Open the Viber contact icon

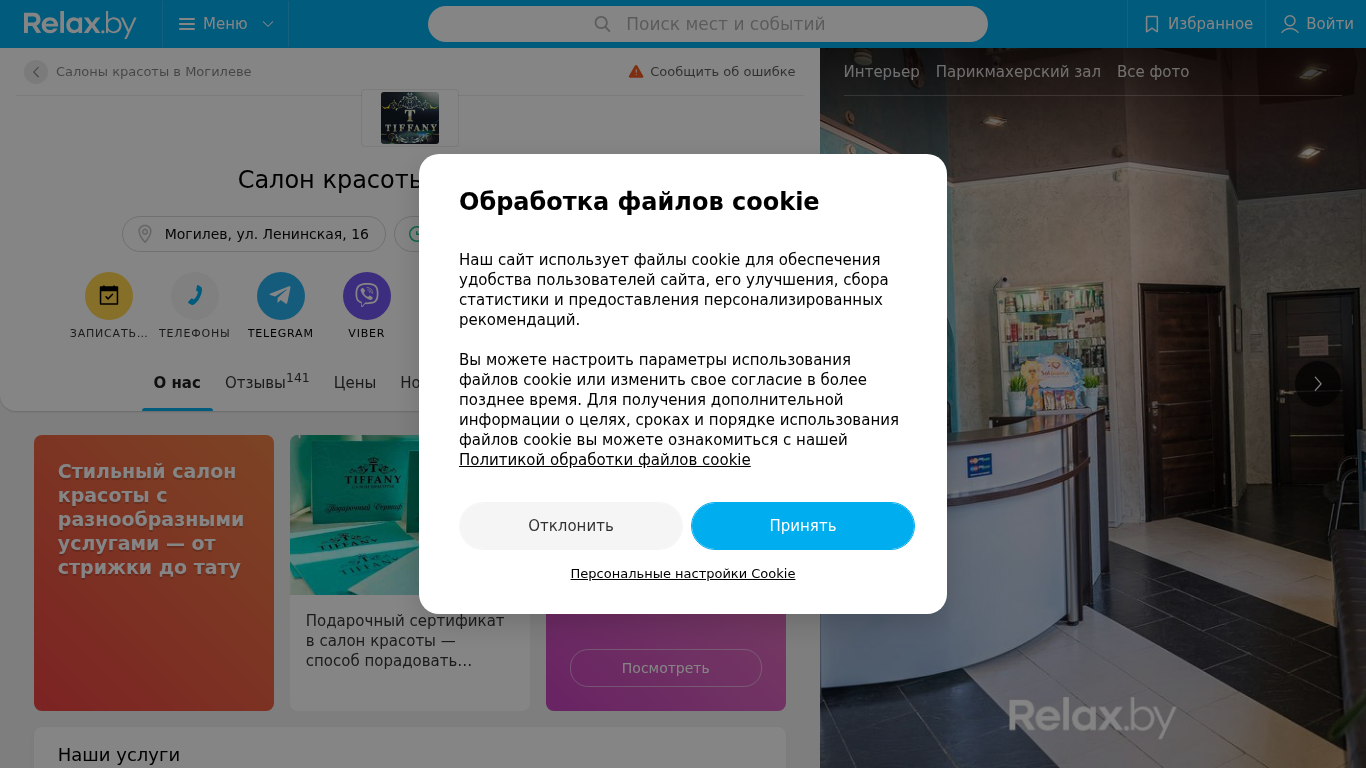[367, 296]
